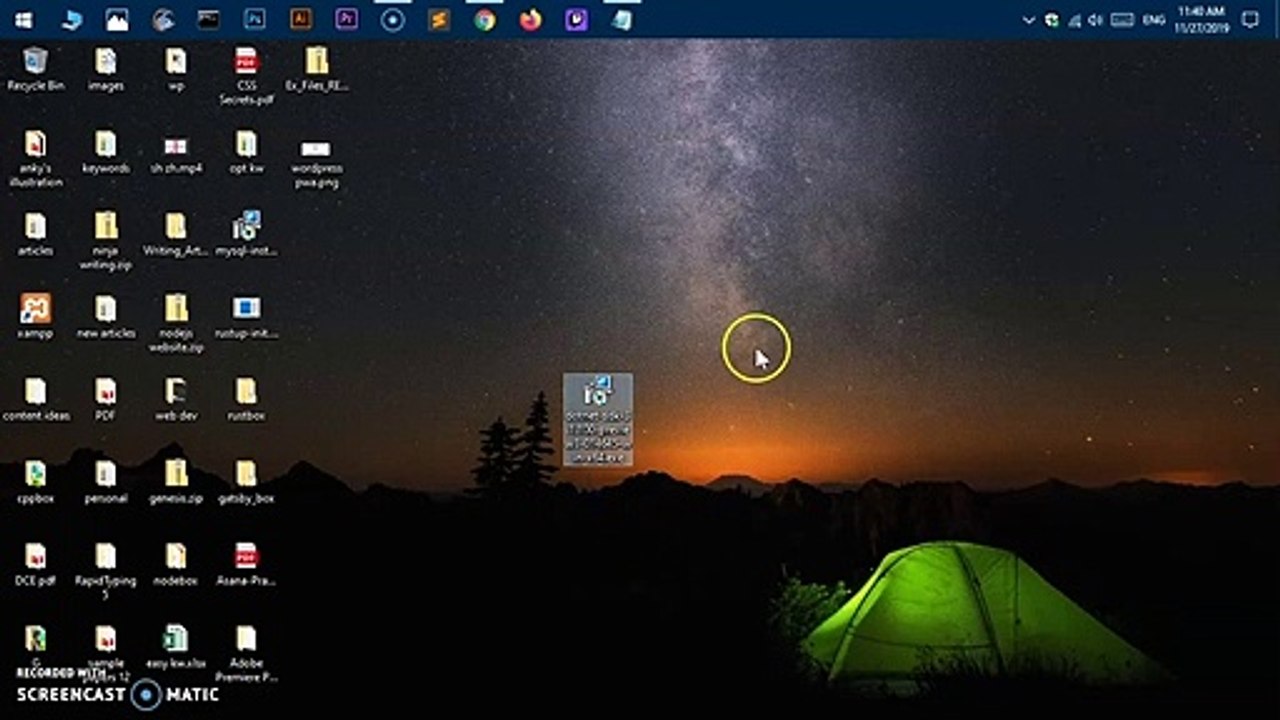
Task: Select the articles folder icon
Action: click(x=36, y=235)
